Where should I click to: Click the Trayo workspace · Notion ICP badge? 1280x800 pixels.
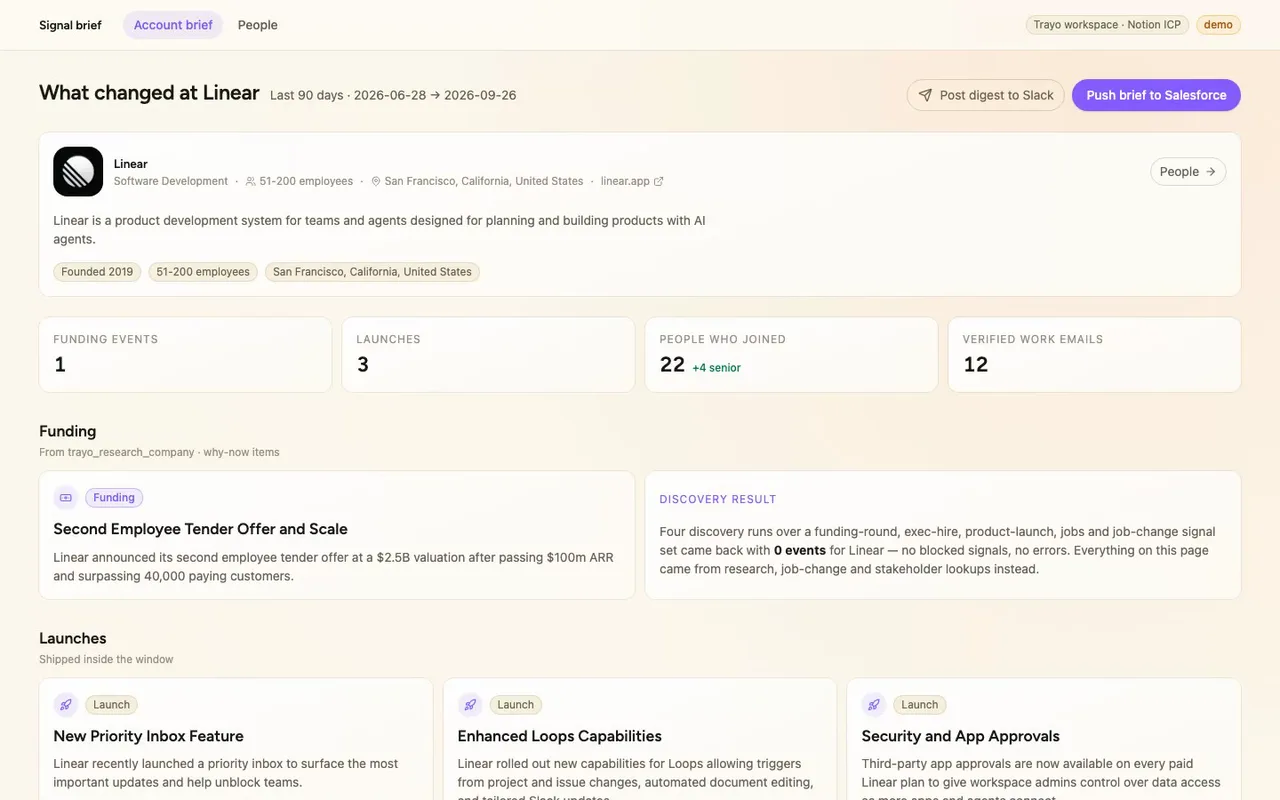coord(1107,25)
